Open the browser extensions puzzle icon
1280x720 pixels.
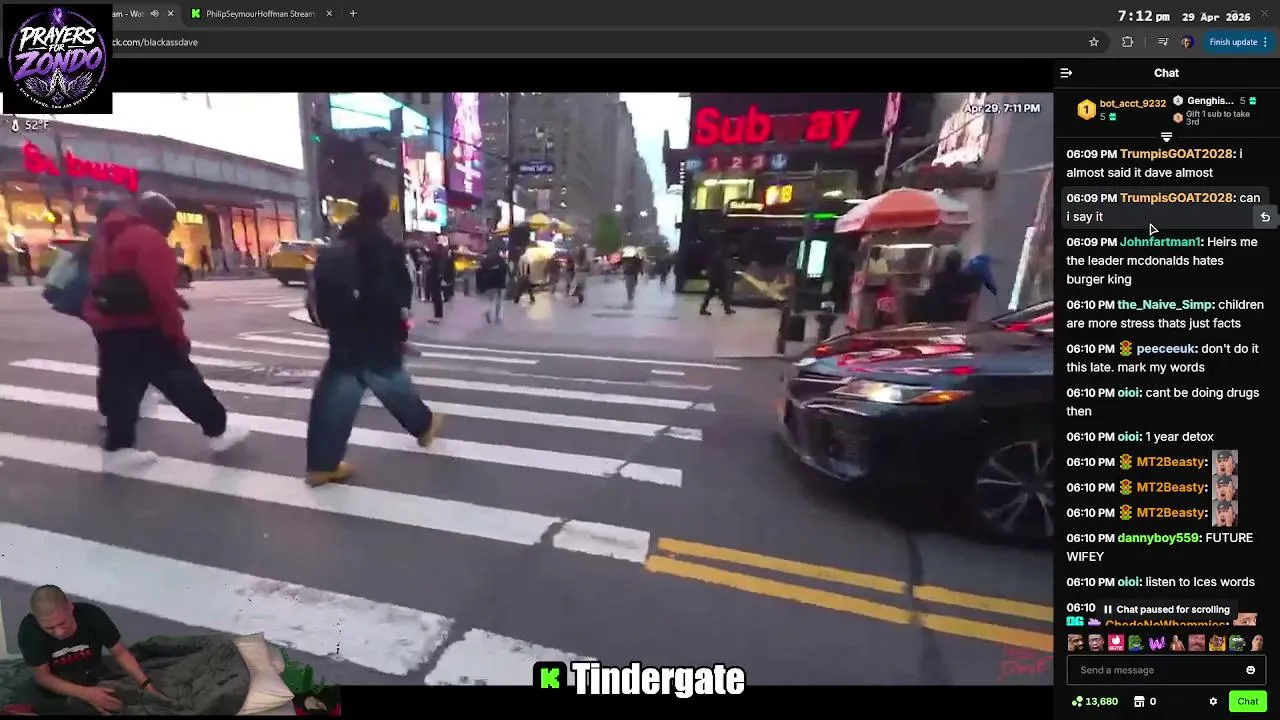tap(1128, 42)
